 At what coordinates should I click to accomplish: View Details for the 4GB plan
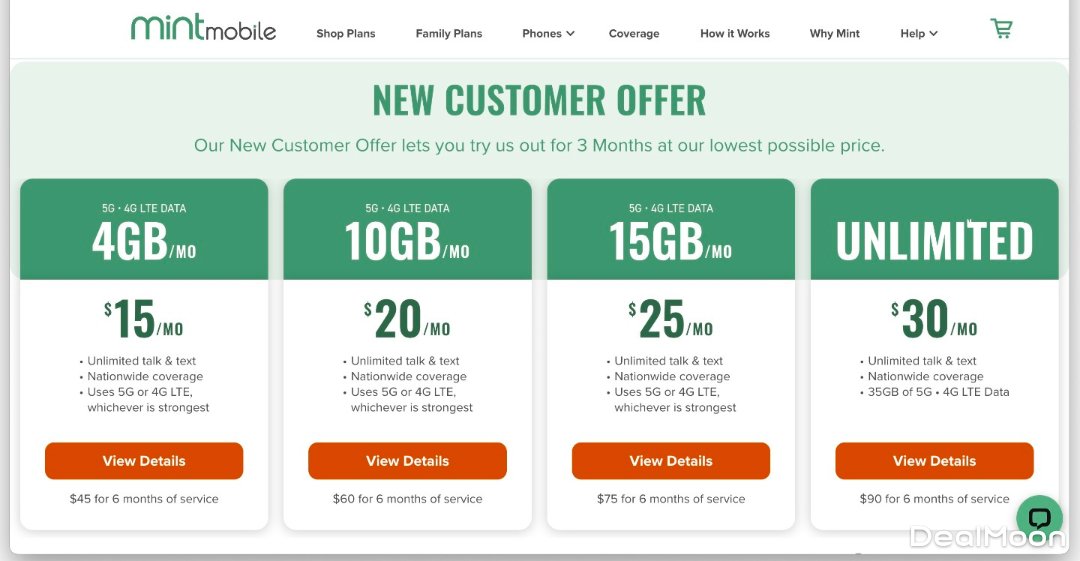(144, 461)
